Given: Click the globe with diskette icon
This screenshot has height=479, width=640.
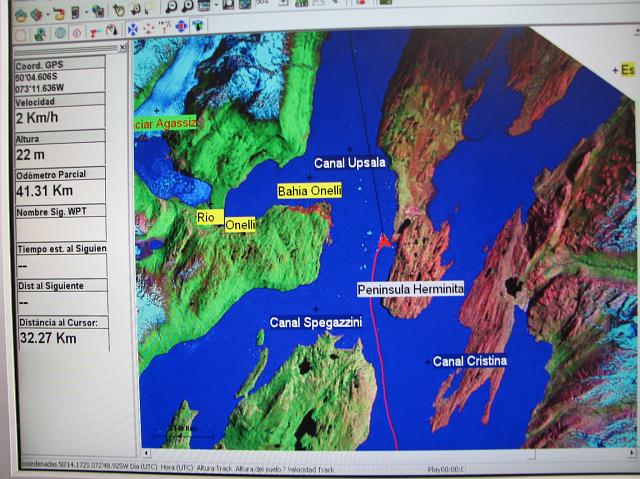Looking at the screenshot, I should [x=98, y=11].
